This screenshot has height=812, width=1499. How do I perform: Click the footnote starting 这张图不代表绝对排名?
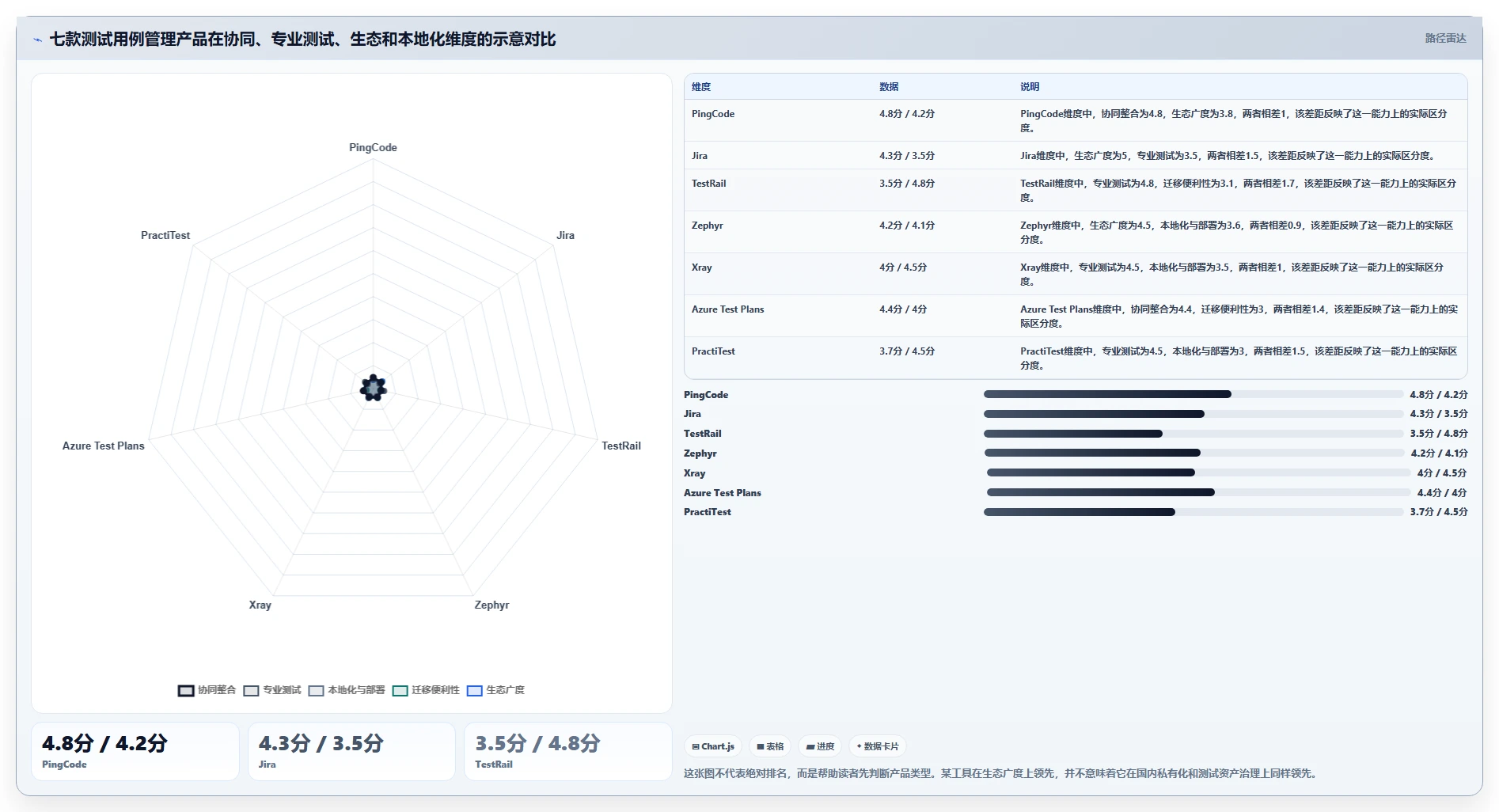tap(1002, 773)
